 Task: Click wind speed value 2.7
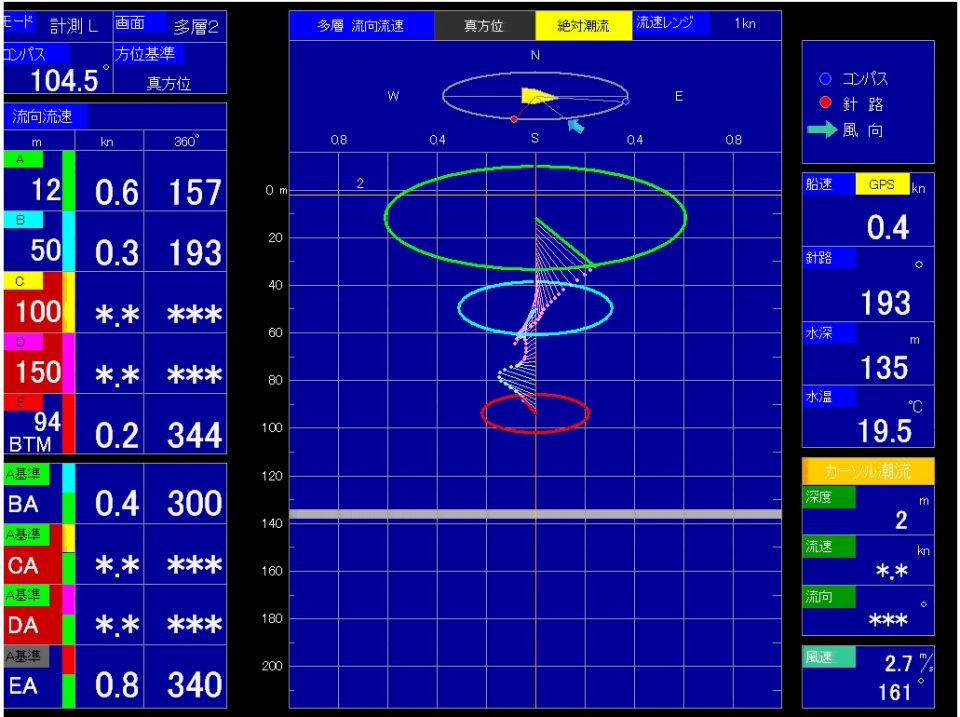(x=898, y=663)
